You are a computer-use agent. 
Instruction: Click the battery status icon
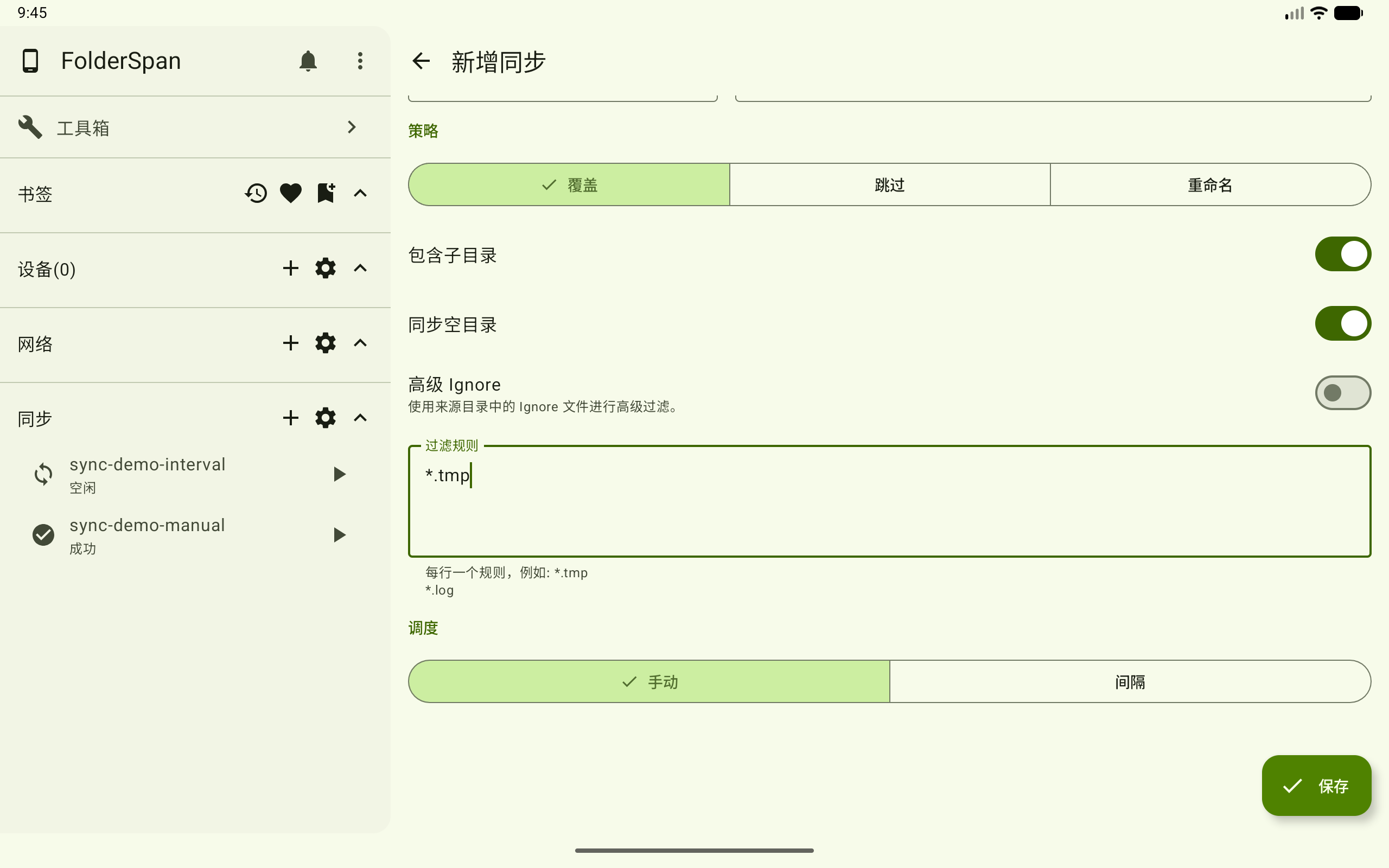pos(1348,12)
